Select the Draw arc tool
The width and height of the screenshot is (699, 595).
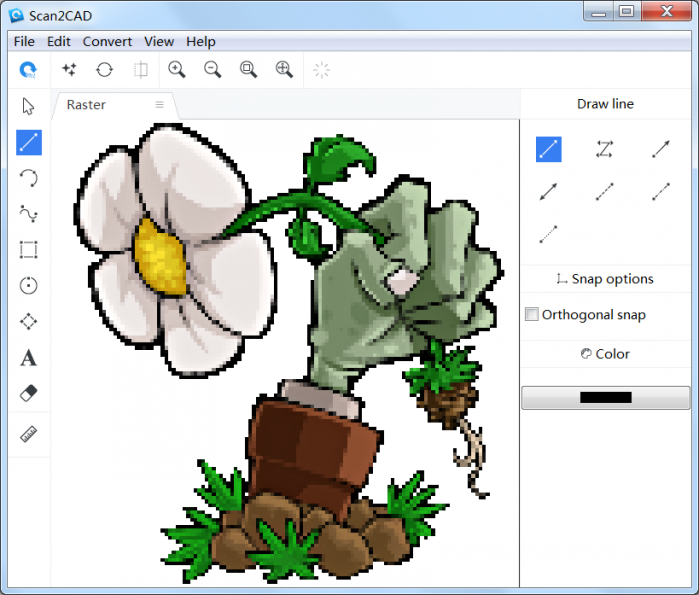29,178
